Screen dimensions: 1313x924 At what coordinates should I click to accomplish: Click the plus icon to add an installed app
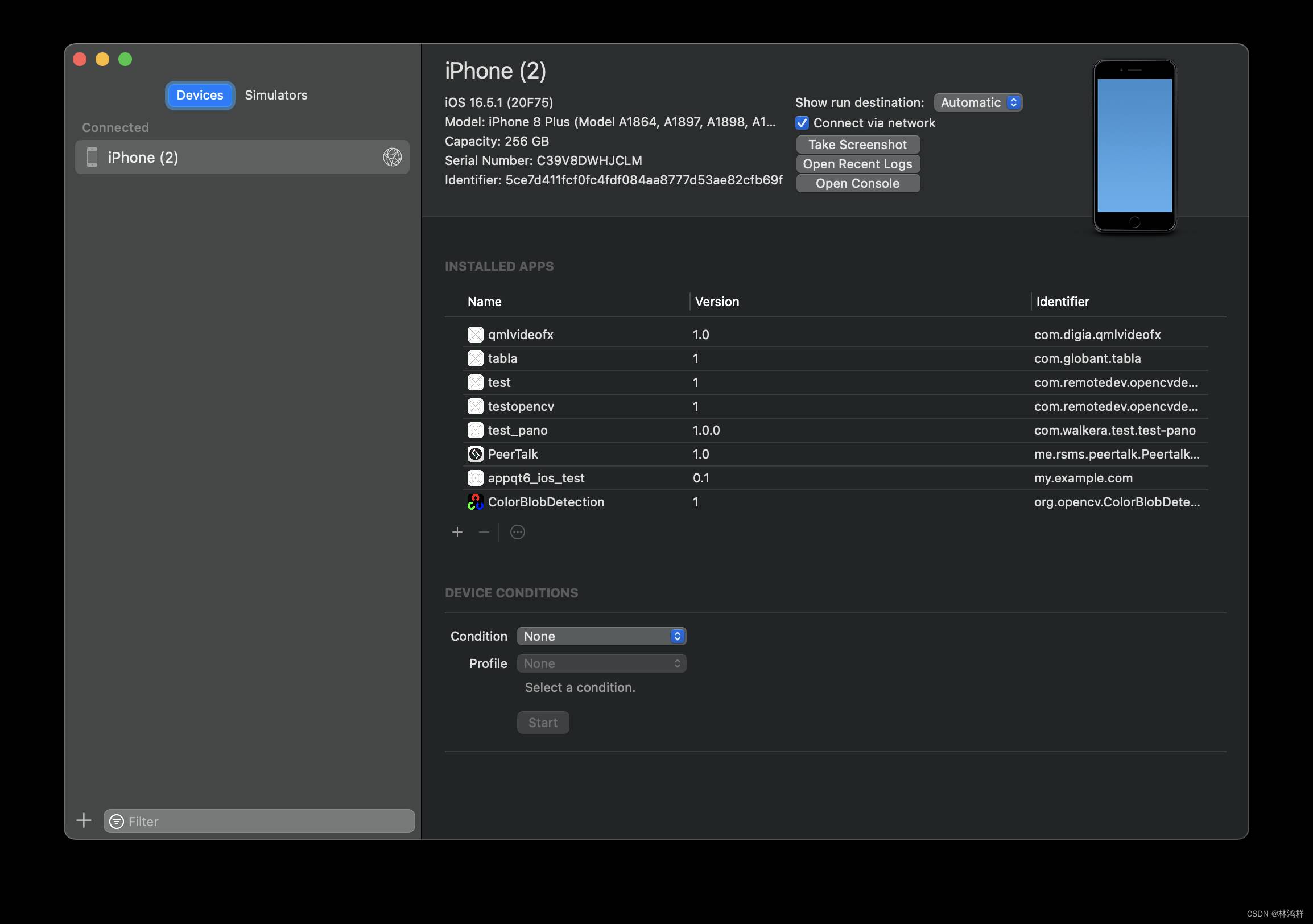[457, 533]
